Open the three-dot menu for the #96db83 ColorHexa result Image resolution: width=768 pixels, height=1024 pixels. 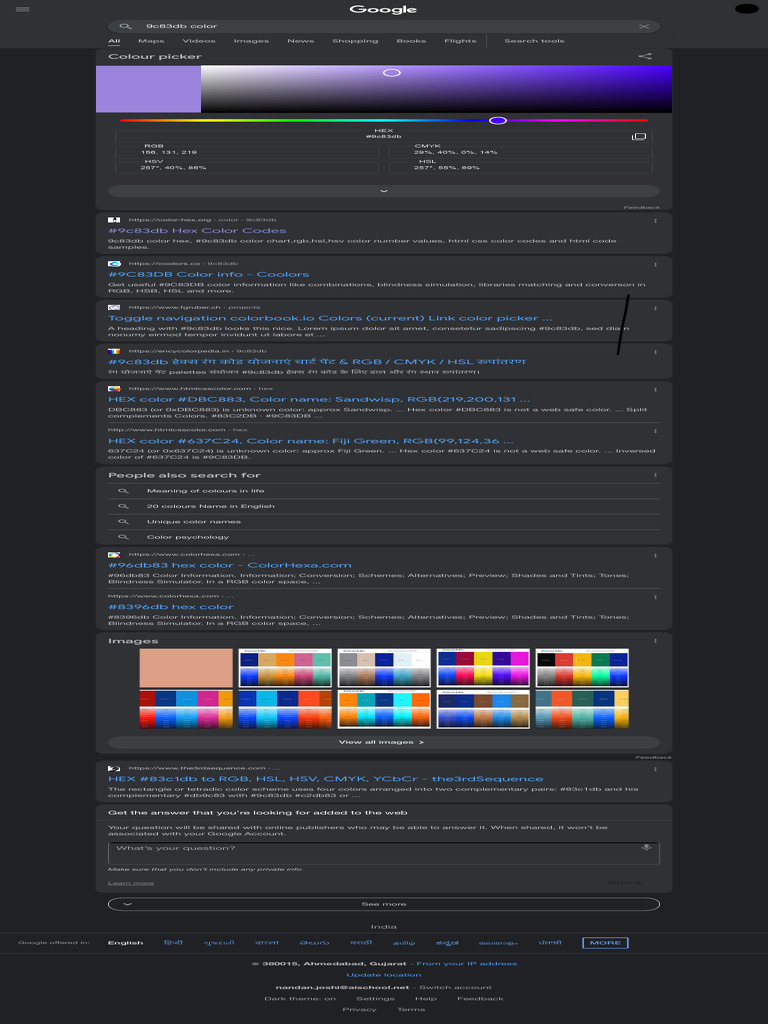tap(655, 555)
